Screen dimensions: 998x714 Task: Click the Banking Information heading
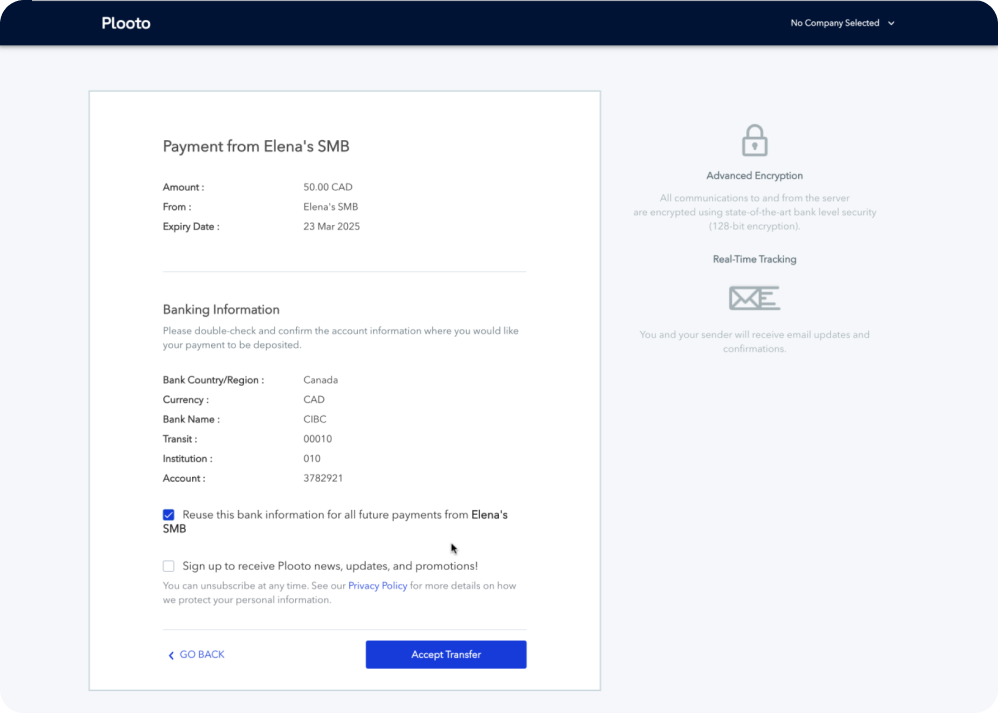point(221,309)
